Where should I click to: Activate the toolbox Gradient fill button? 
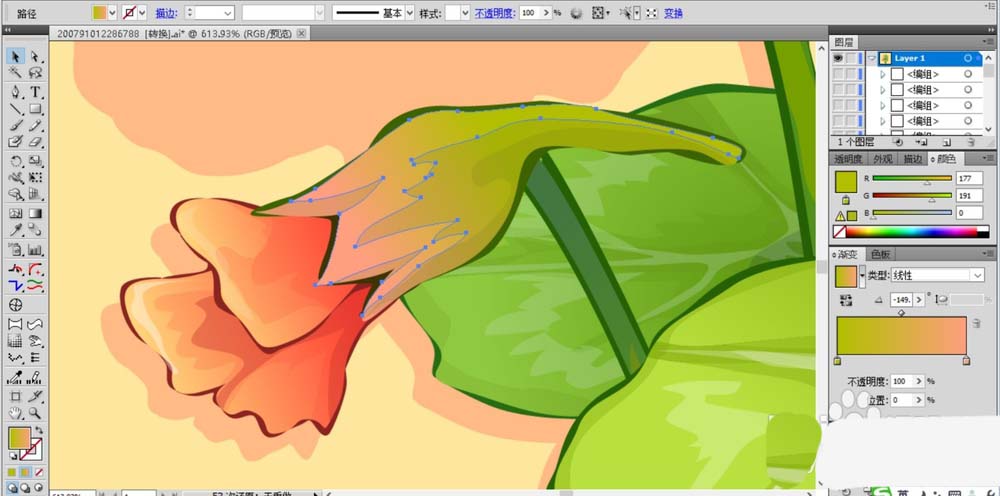point(26,472)
